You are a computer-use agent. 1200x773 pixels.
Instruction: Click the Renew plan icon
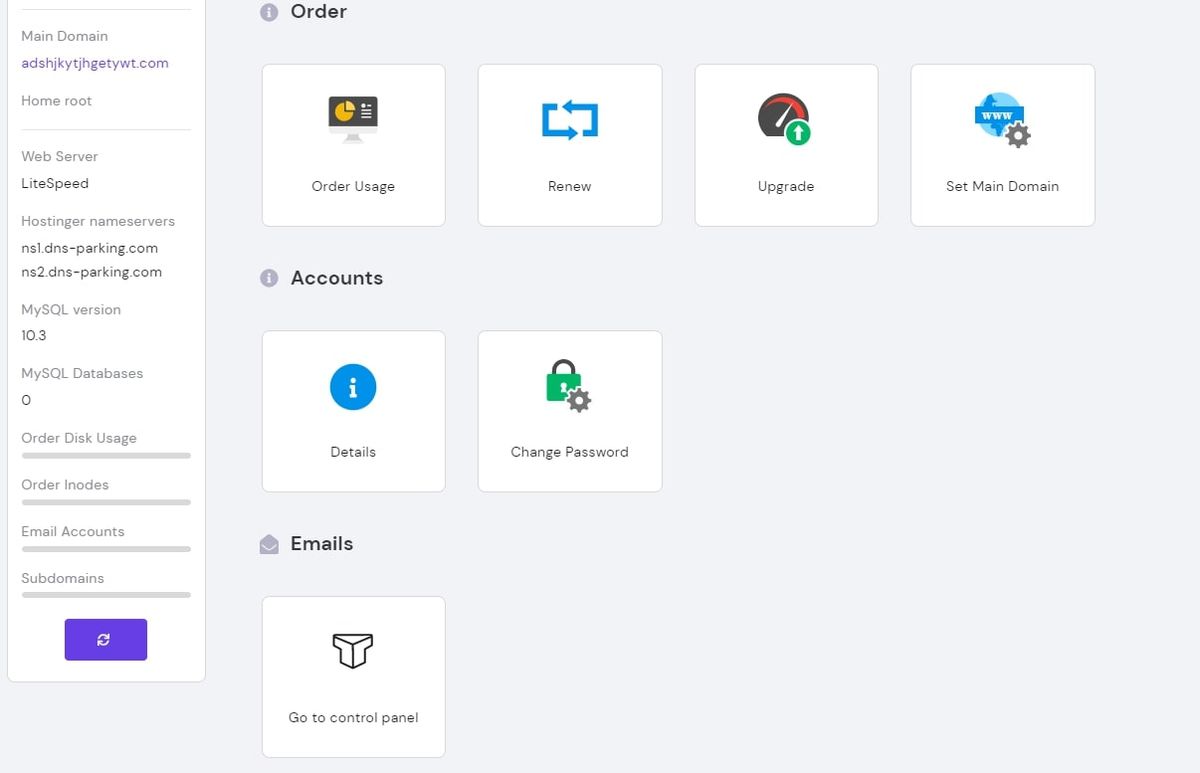(x=569, y=120)
